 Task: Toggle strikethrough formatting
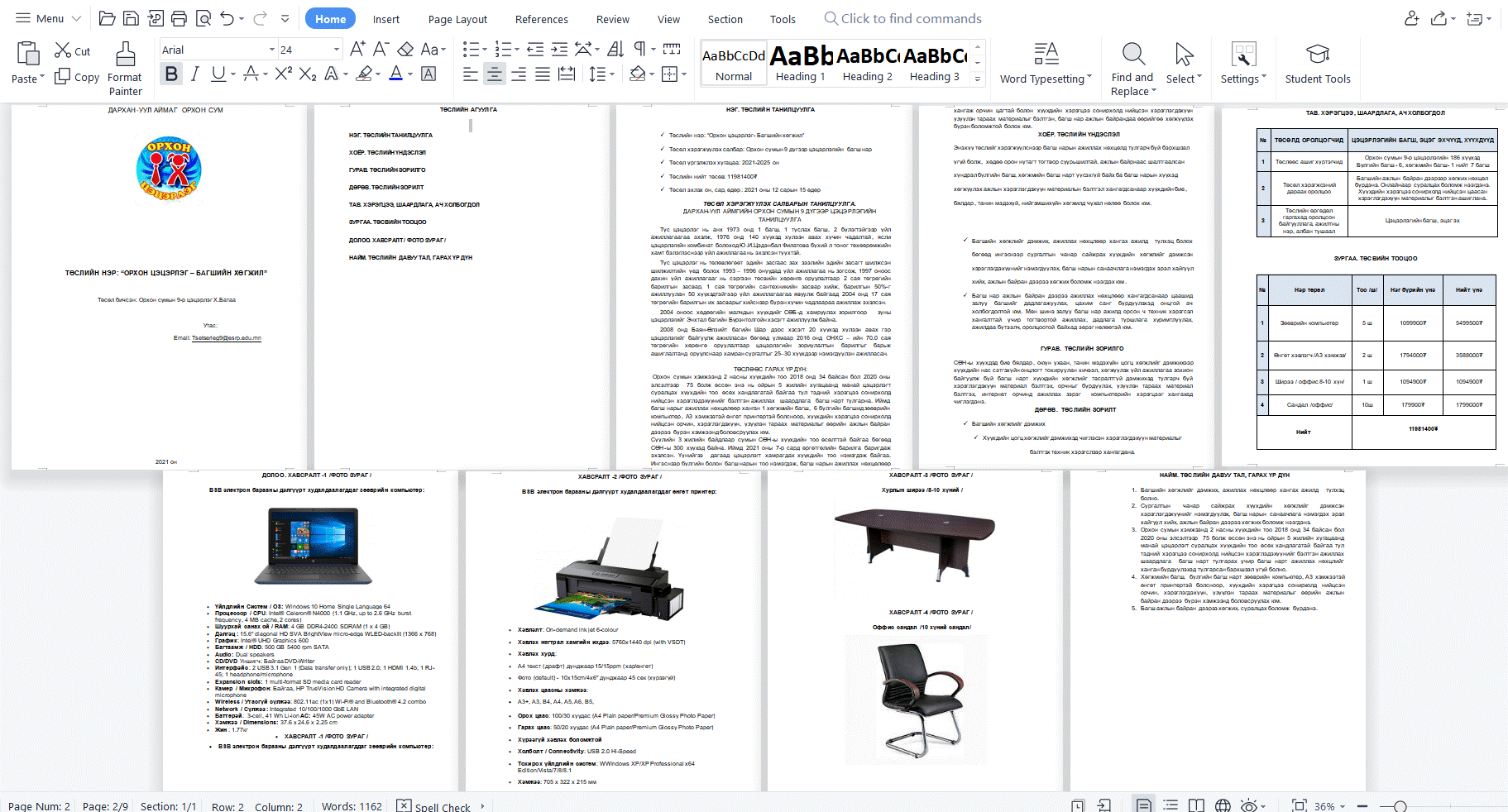[251, 74]
